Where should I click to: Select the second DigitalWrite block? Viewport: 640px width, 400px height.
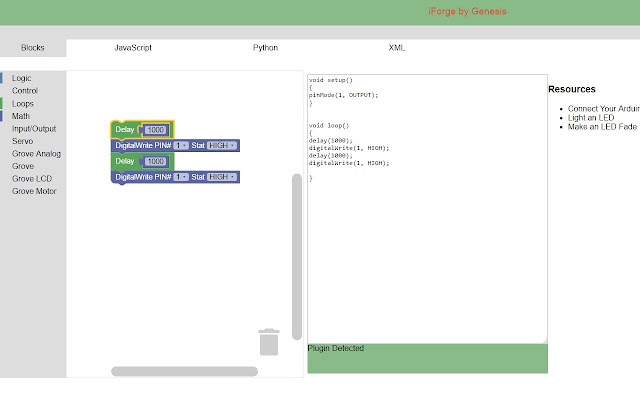pyautogui.click(x=143, y=177)
